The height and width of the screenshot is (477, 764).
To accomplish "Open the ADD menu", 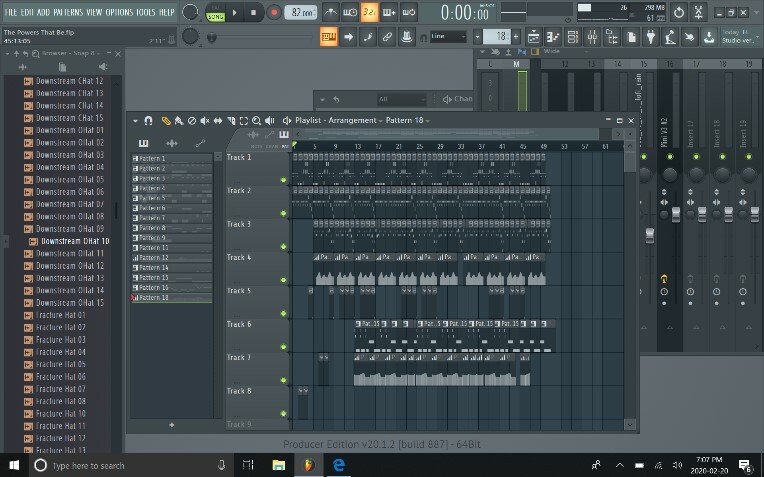I will (x=43, y=12).
